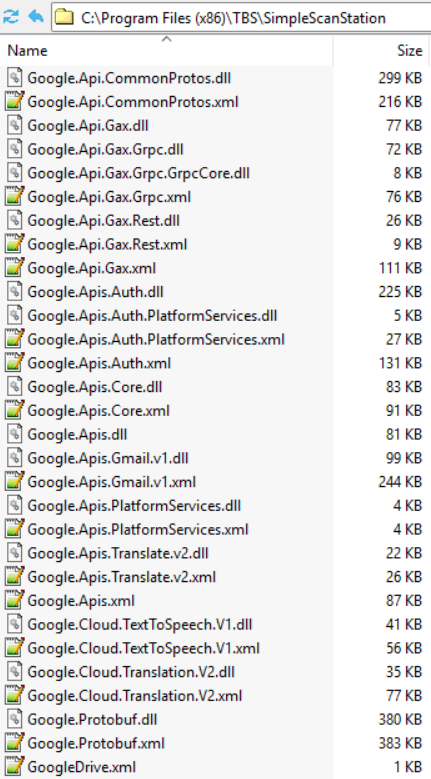Click the 87 KB size value
431x779 pixels.
404,601
